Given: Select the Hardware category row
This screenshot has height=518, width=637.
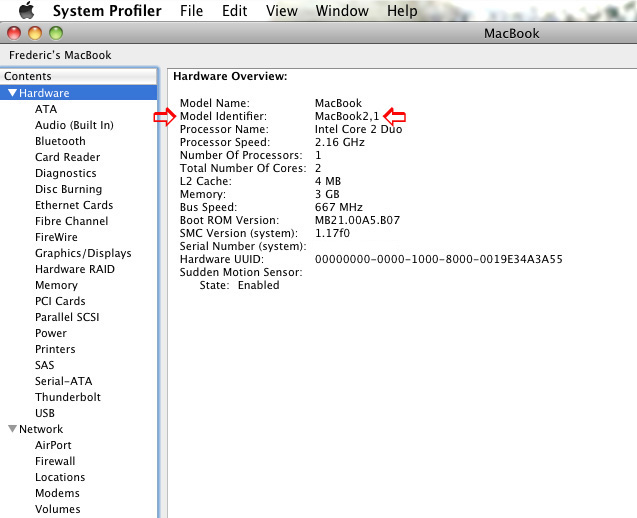Looking at the screenshot, I should tap(78, 93).
